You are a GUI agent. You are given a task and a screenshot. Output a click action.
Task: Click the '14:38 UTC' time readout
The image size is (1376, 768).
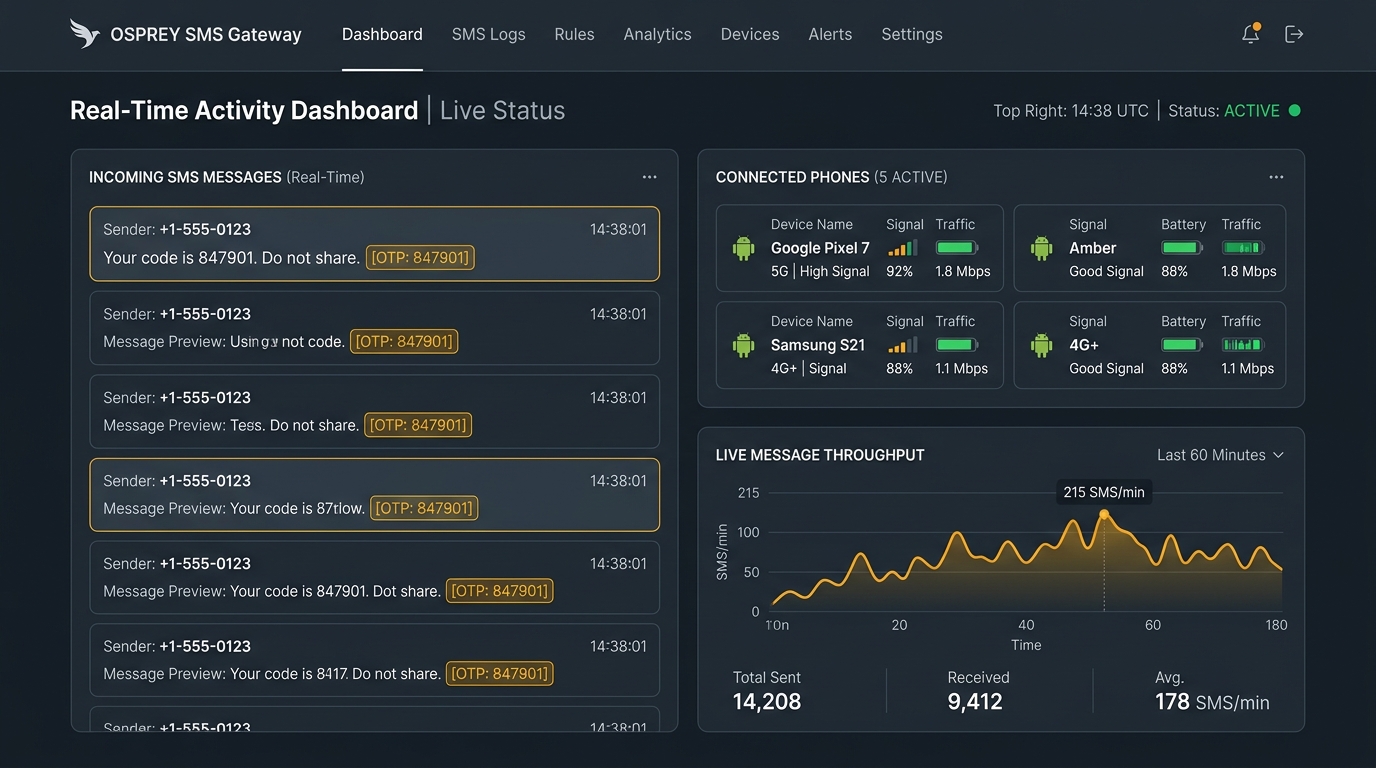point(1111,111)
